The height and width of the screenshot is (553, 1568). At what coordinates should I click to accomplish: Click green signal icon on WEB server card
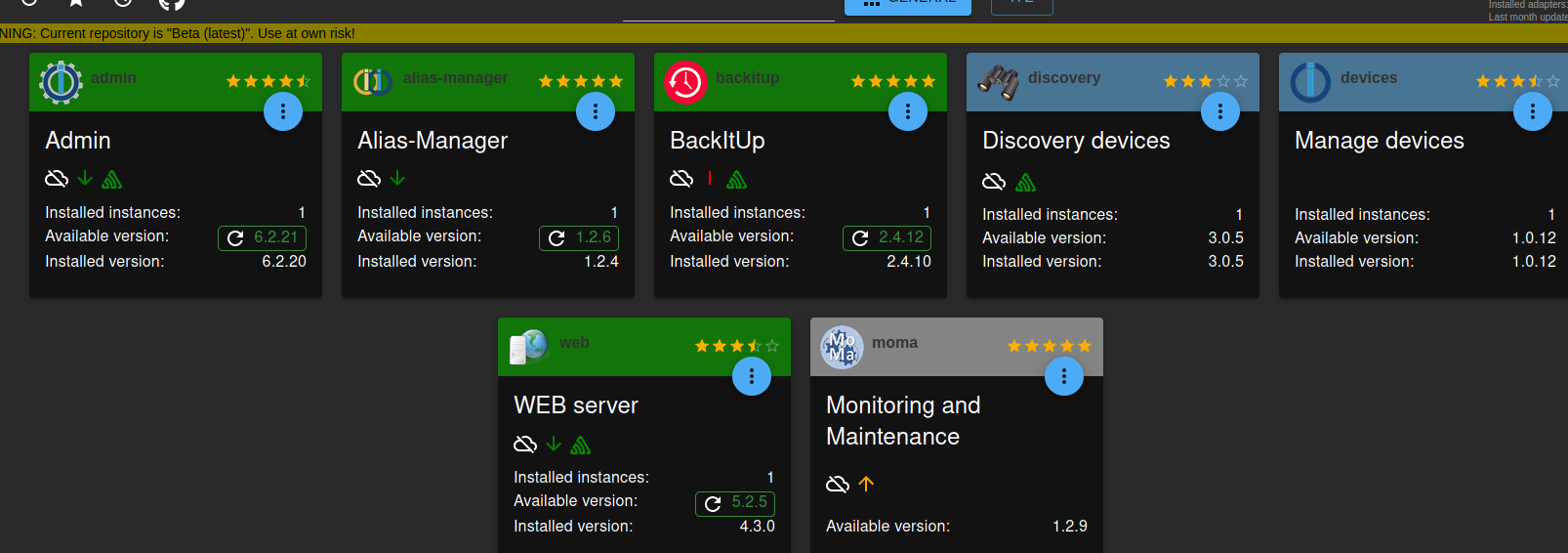coord(581,445)
